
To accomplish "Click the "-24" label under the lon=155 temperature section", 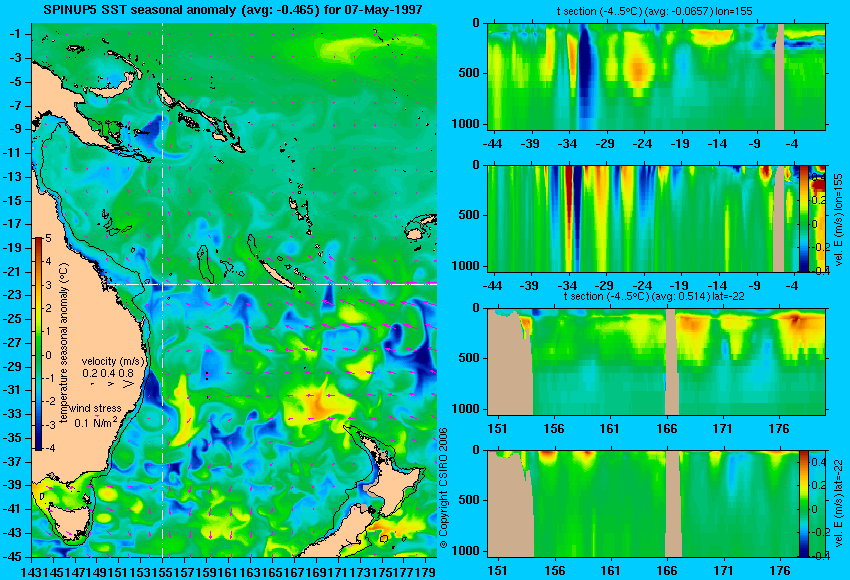I will (x=642, y=144).
